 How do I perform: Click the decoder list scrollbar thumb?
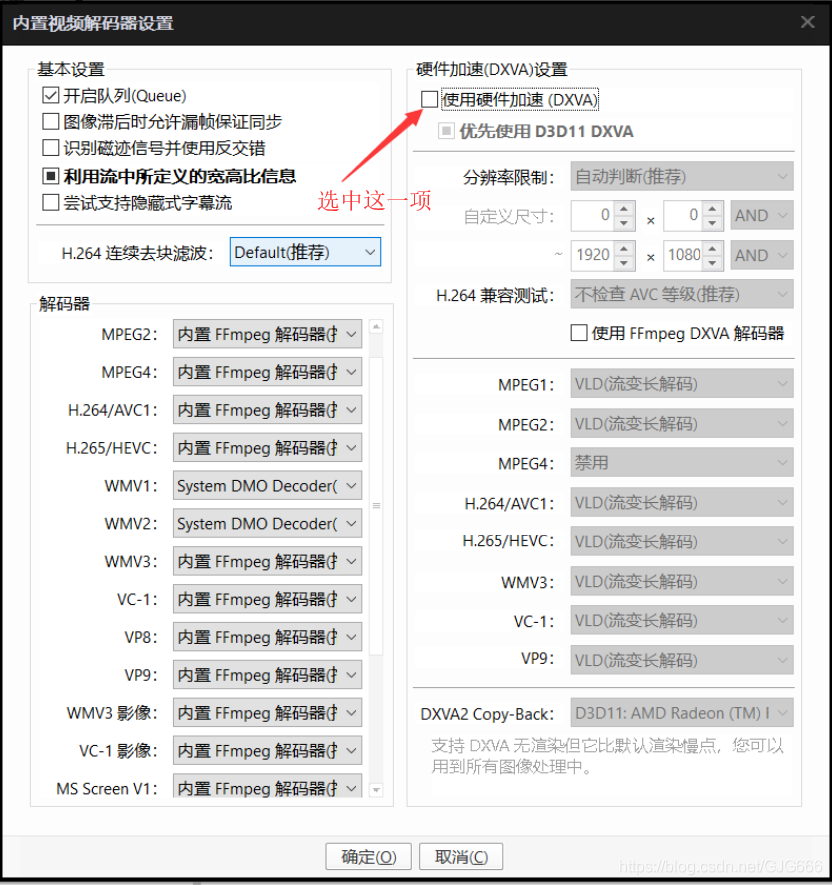click(x=376, y=506)
